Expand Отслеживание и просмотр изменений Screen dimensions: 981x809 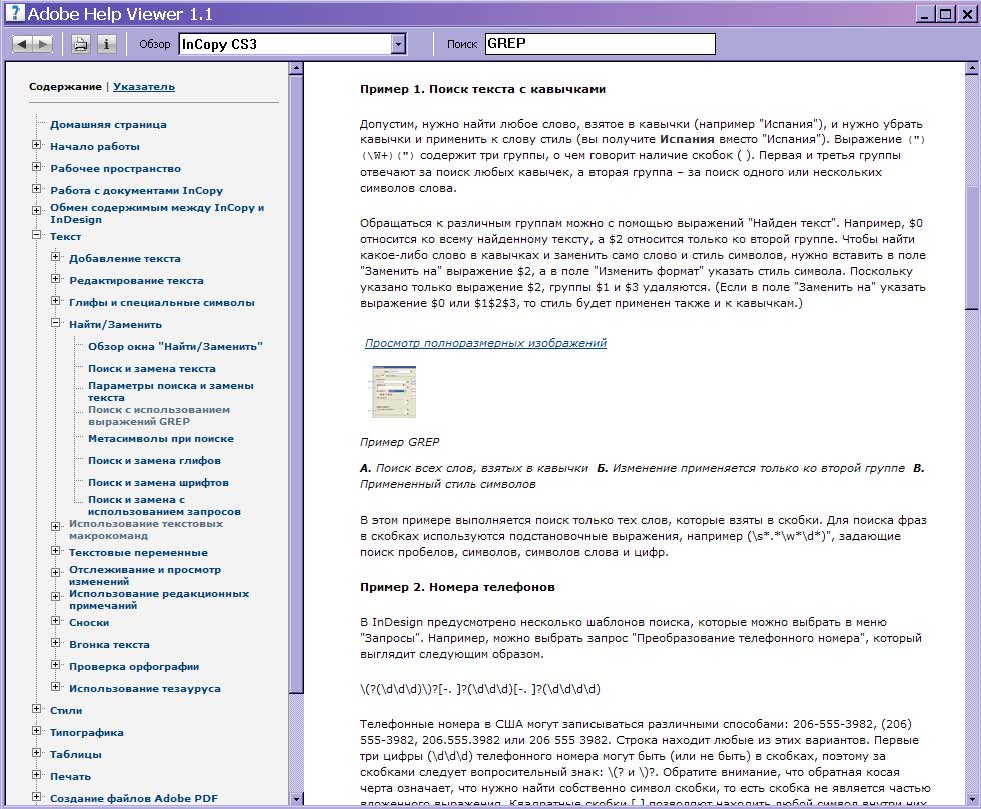pos(56,572)
